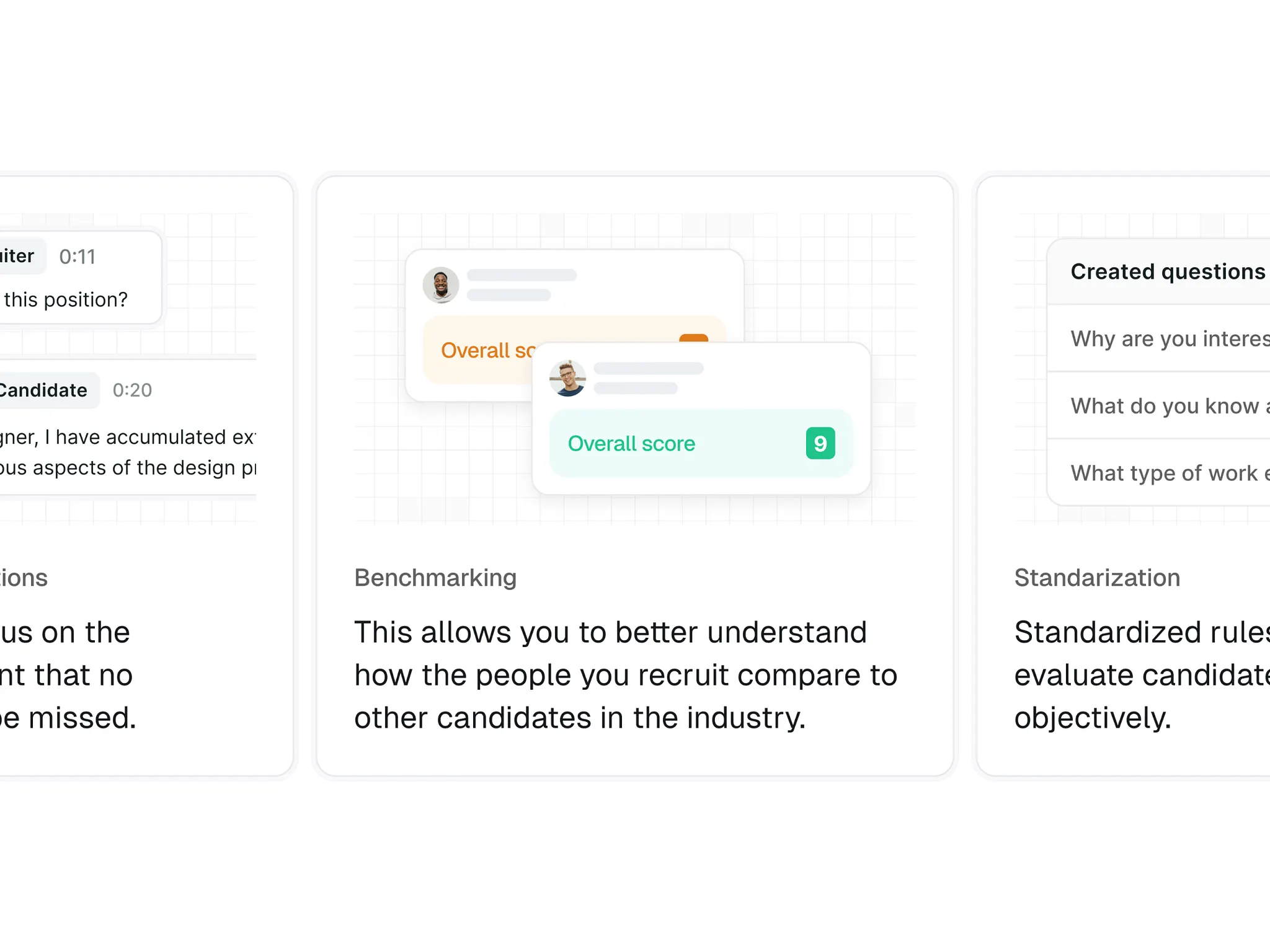Click the avatar of candidate with glasses
Image resolution: width=1270 pixels, height=952 pixels.
click(567, 378)
